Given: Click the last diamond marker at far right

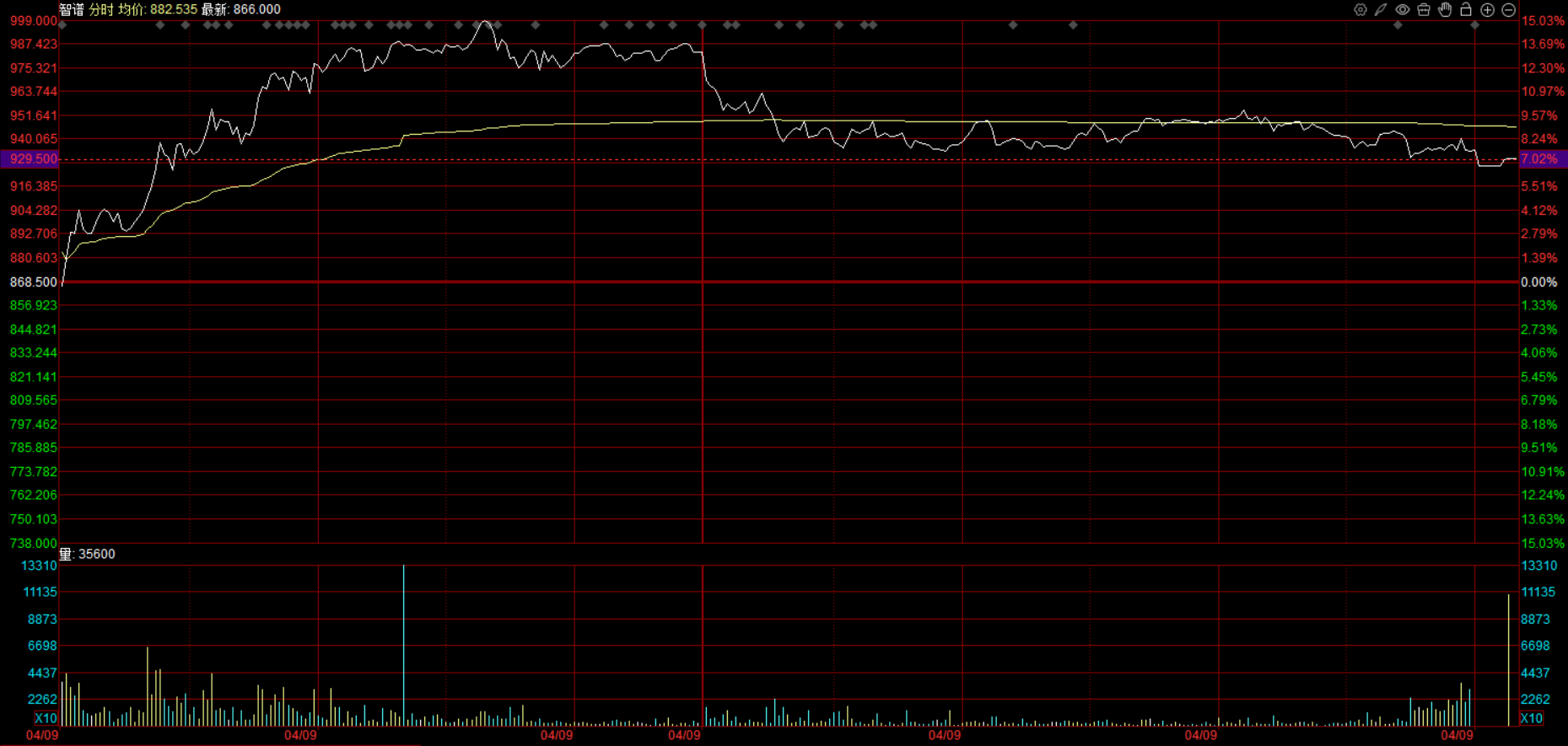Looking at the screenshot, I should point(1474,25).
